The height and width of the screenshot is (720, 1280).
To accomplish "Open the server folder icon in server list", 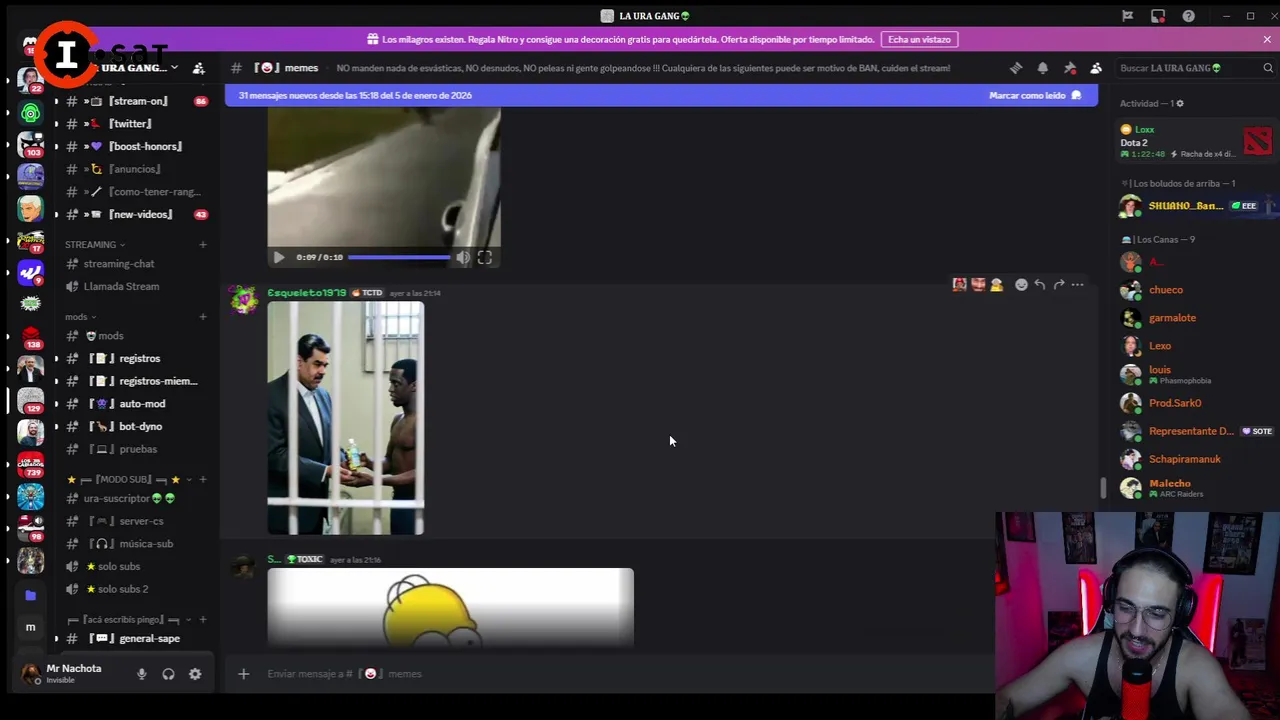I will coord(30,595).
